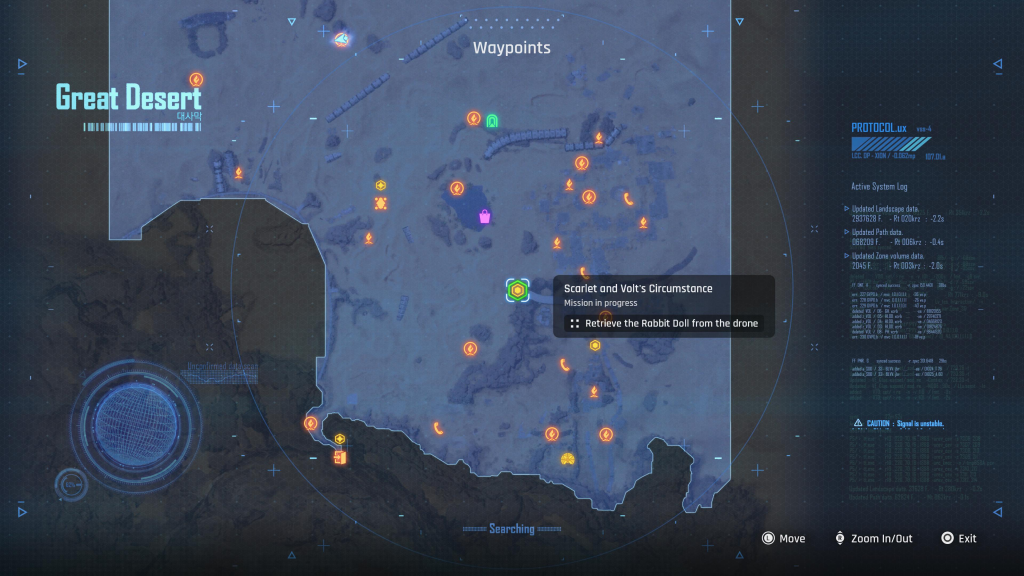Image resolution: width=1024 pixels, height=576 pixels.
Task: Click the Move control hint
Action: (x=783, y=538)
